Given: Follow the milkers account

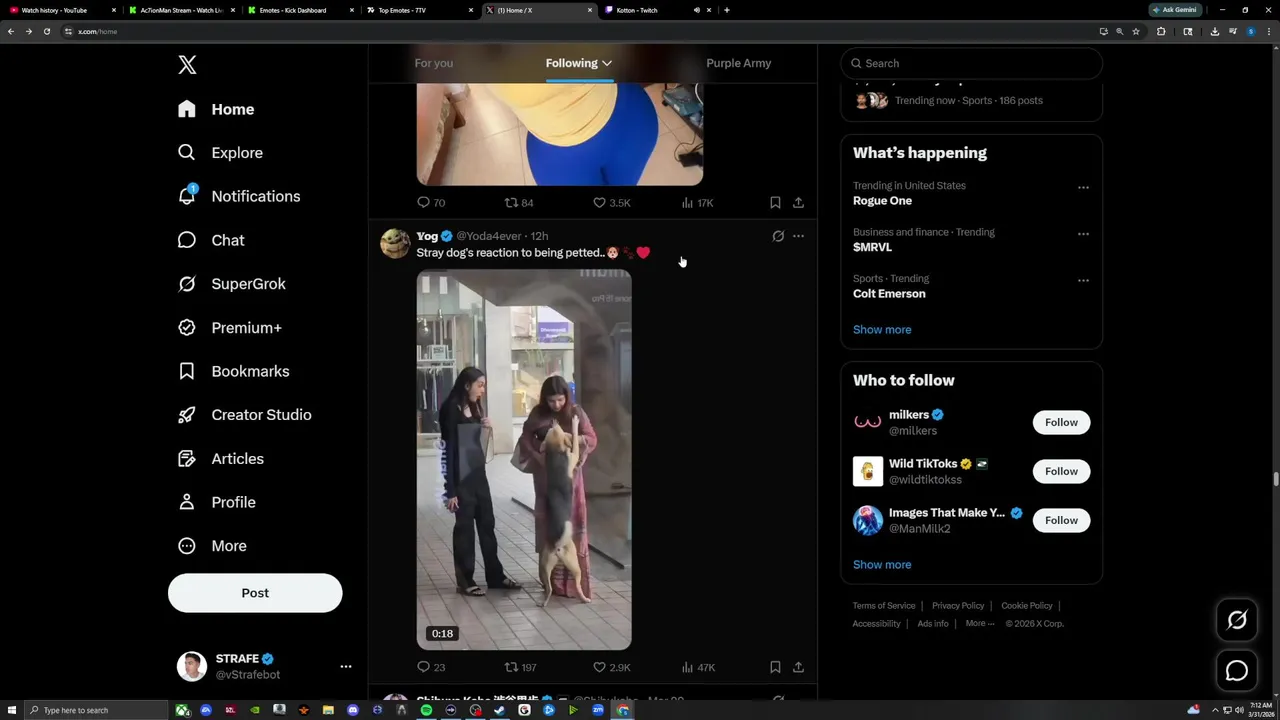Looking at the screenshot, I should tap(1061, 422).
